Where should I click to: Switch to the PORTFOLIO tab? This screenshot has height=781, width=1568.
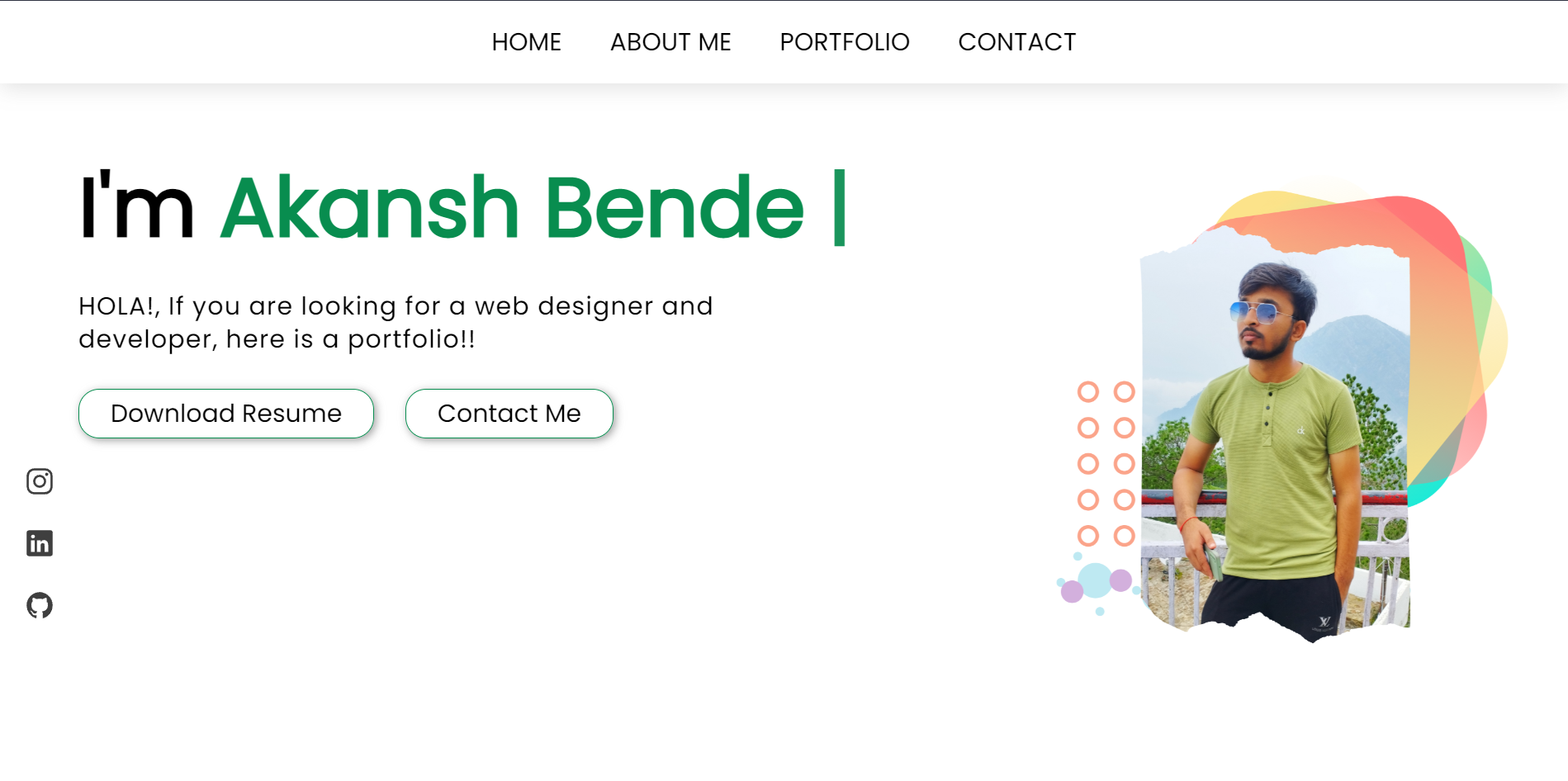(x=844, y=41)
